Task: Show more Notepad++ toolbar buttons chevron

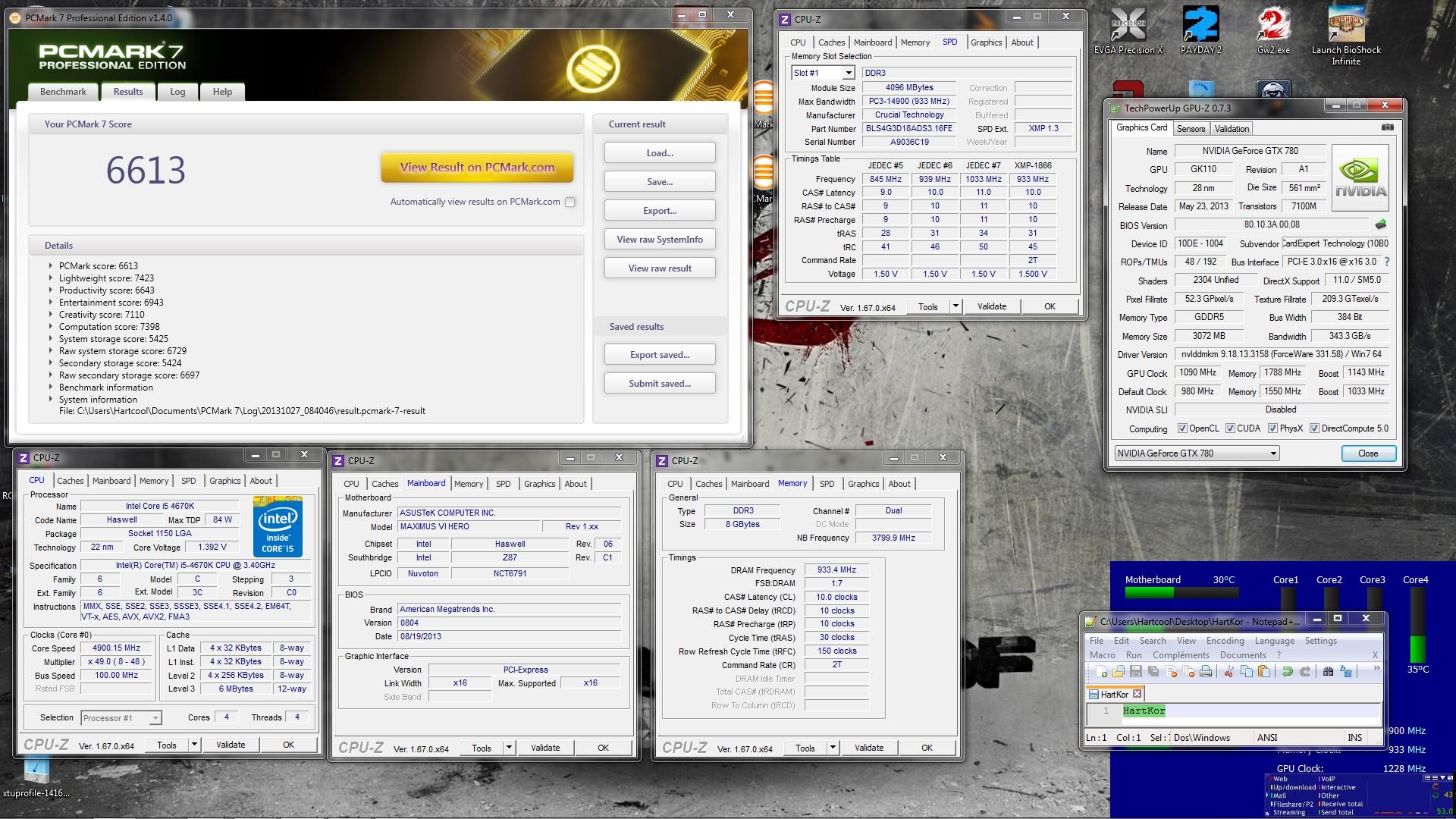Action: click(x=1376, y=668)
